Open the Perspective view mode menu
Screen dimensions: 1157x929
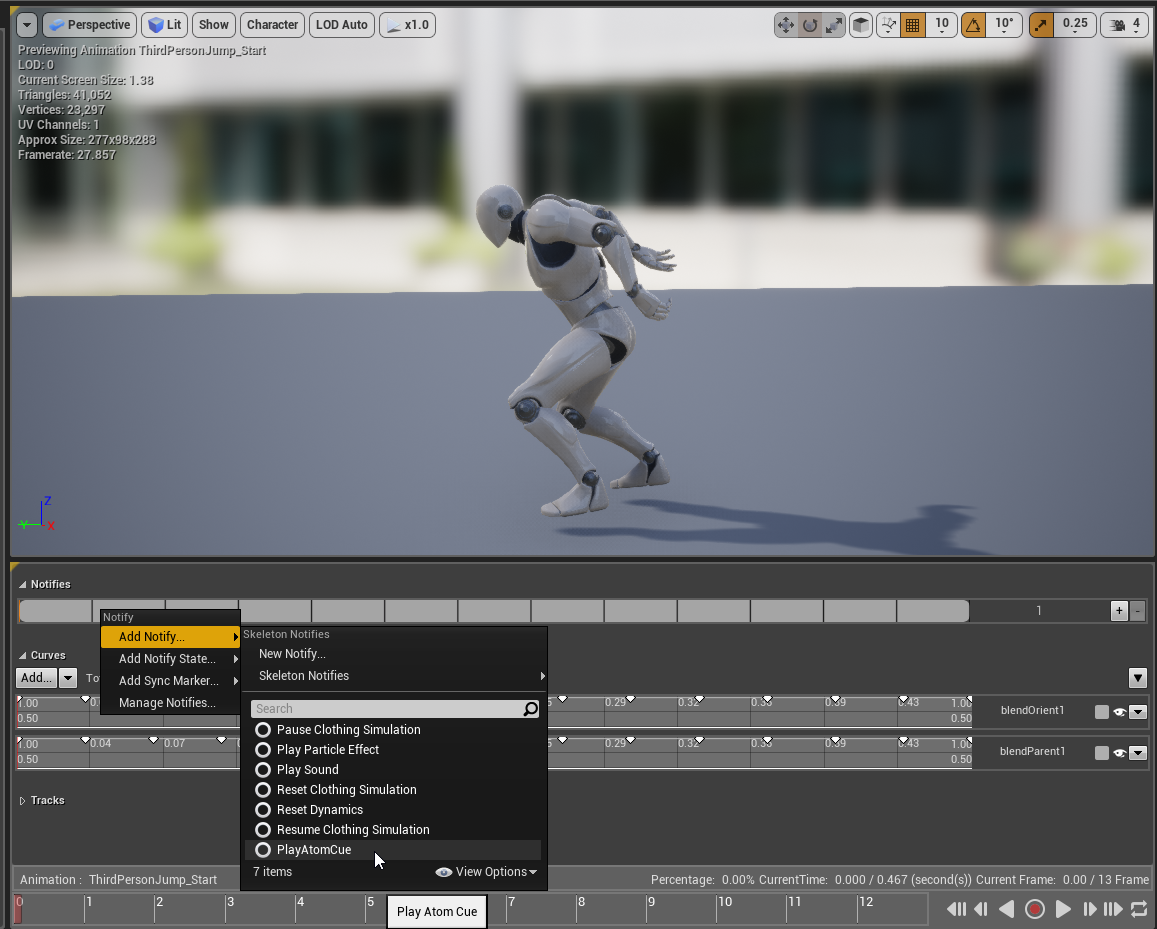pyautogui.click(x=90, y=25)
